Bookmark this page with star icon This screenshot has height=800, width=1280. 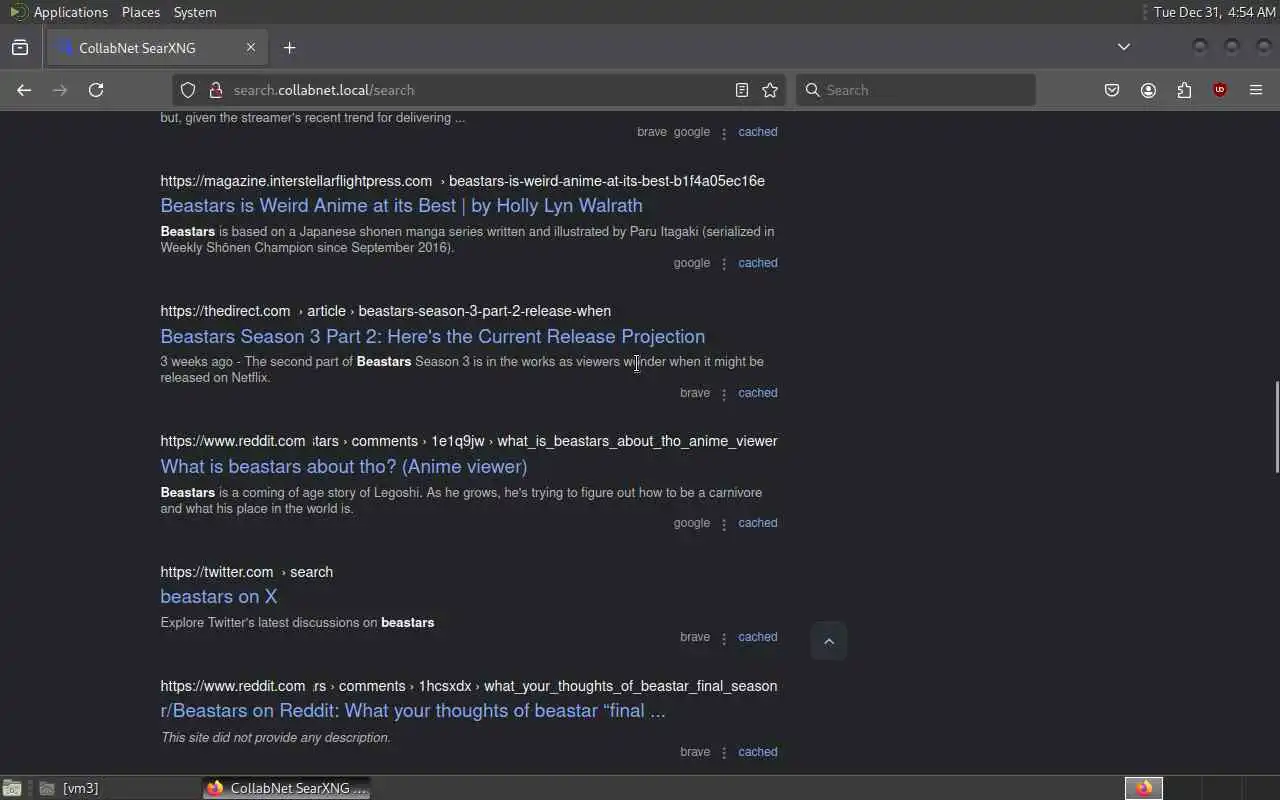click(770, 90)
